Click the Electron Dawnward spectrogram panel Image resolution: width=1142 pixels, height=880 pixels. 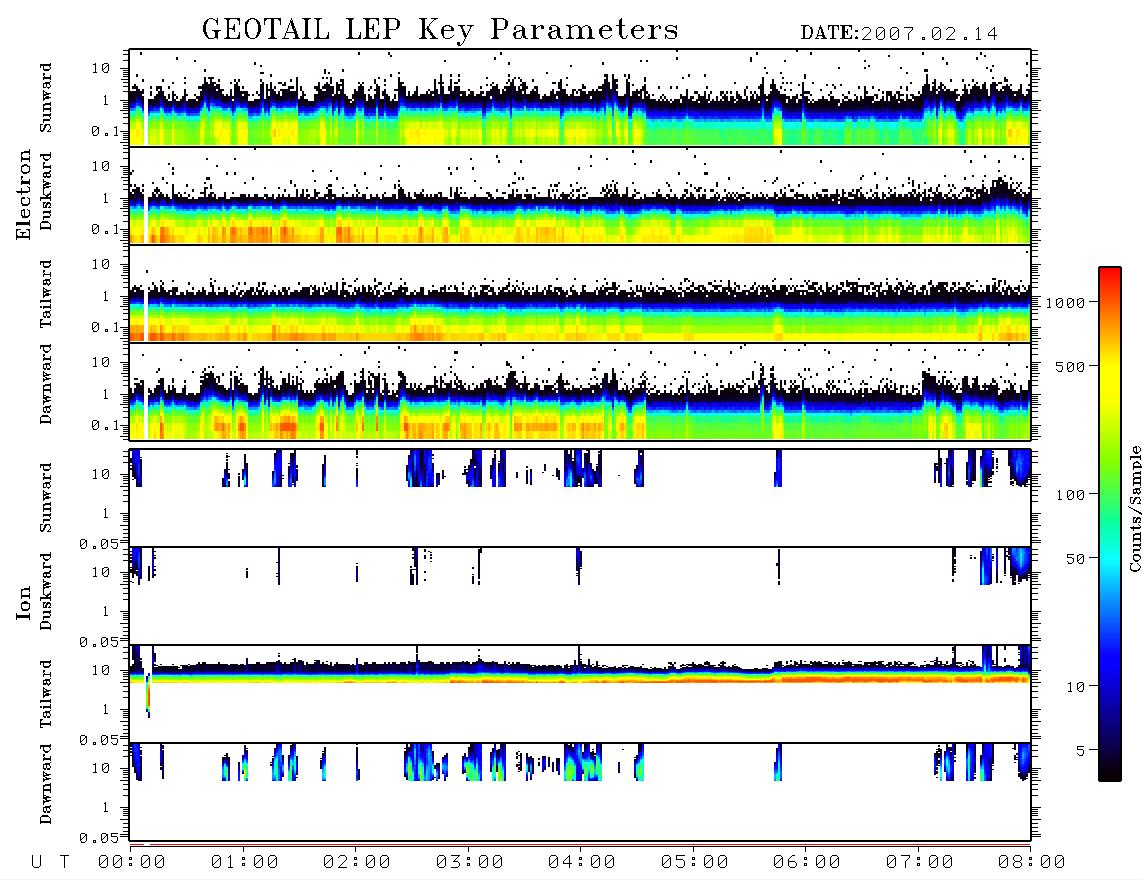pyautogui.click(x=580, y=391)
